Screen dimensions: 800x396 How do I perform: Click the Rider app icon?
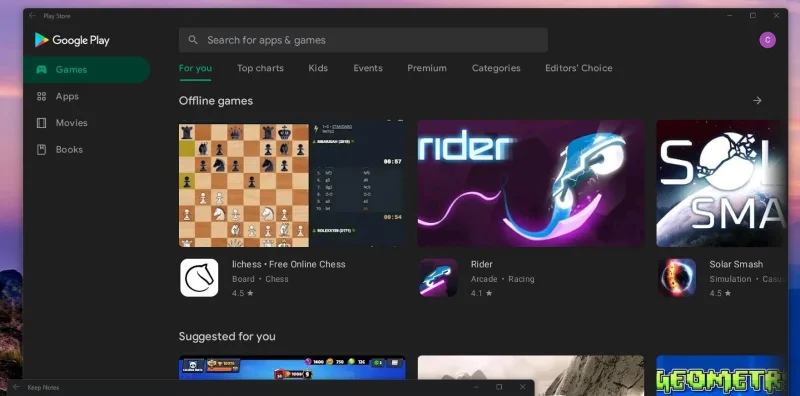pyautogui.click(x=438, y=278)
